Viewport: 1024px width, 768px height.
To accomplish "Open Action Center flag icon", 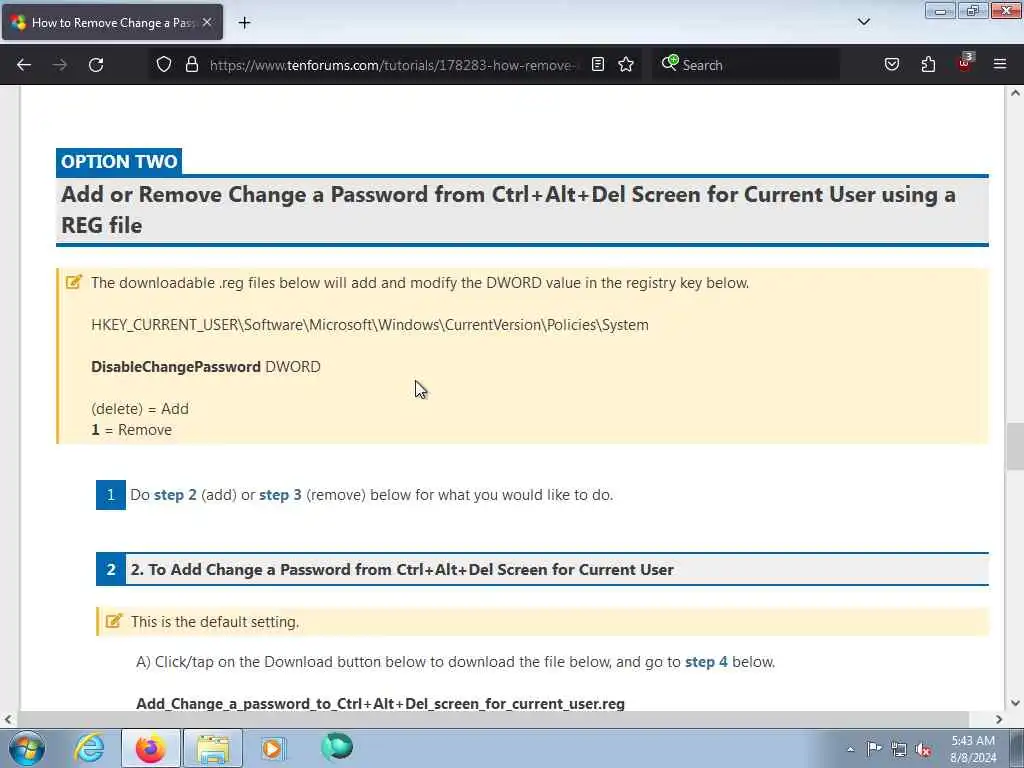I will (x=874, y=748).
